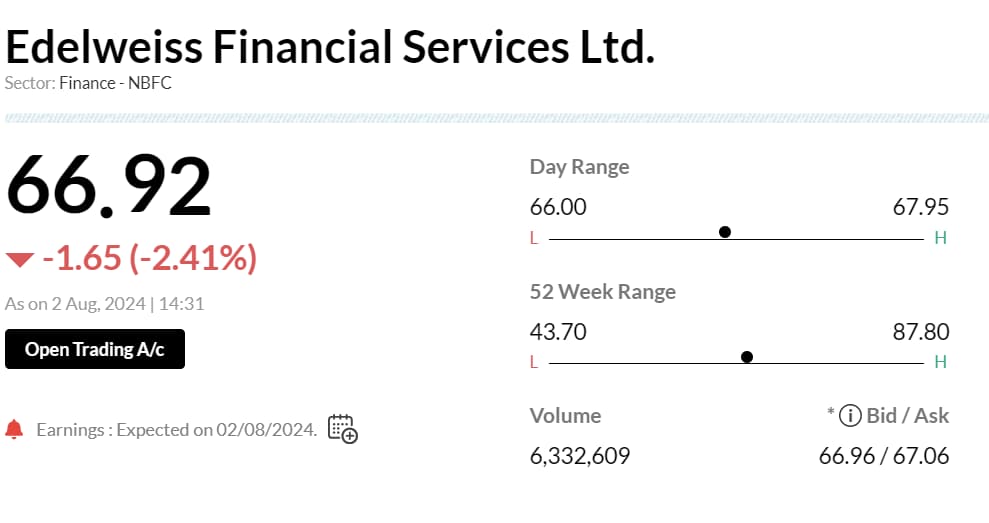Image resolution: width=989 pixels, height=523 pixels.
Task: Click the 52 Week high value 87.80
Action: coord(921,332)
